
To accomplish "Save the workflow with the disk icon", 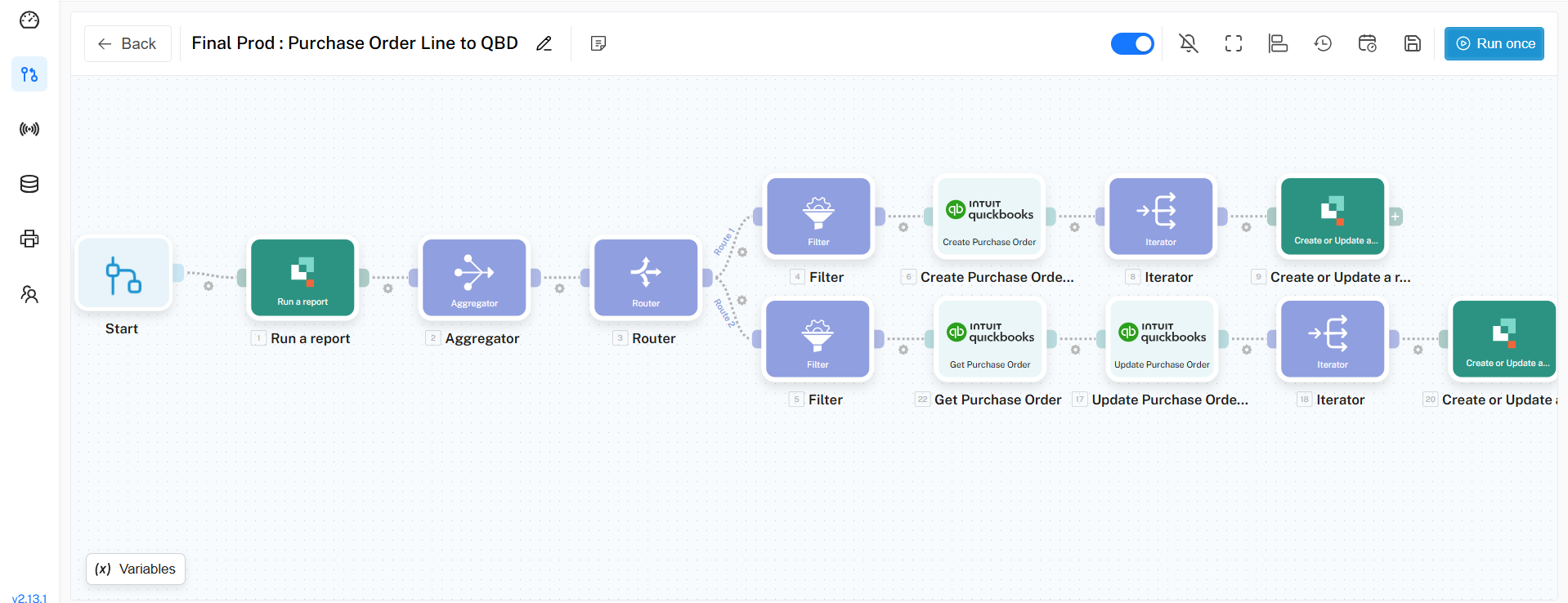I will [1412, 43].
